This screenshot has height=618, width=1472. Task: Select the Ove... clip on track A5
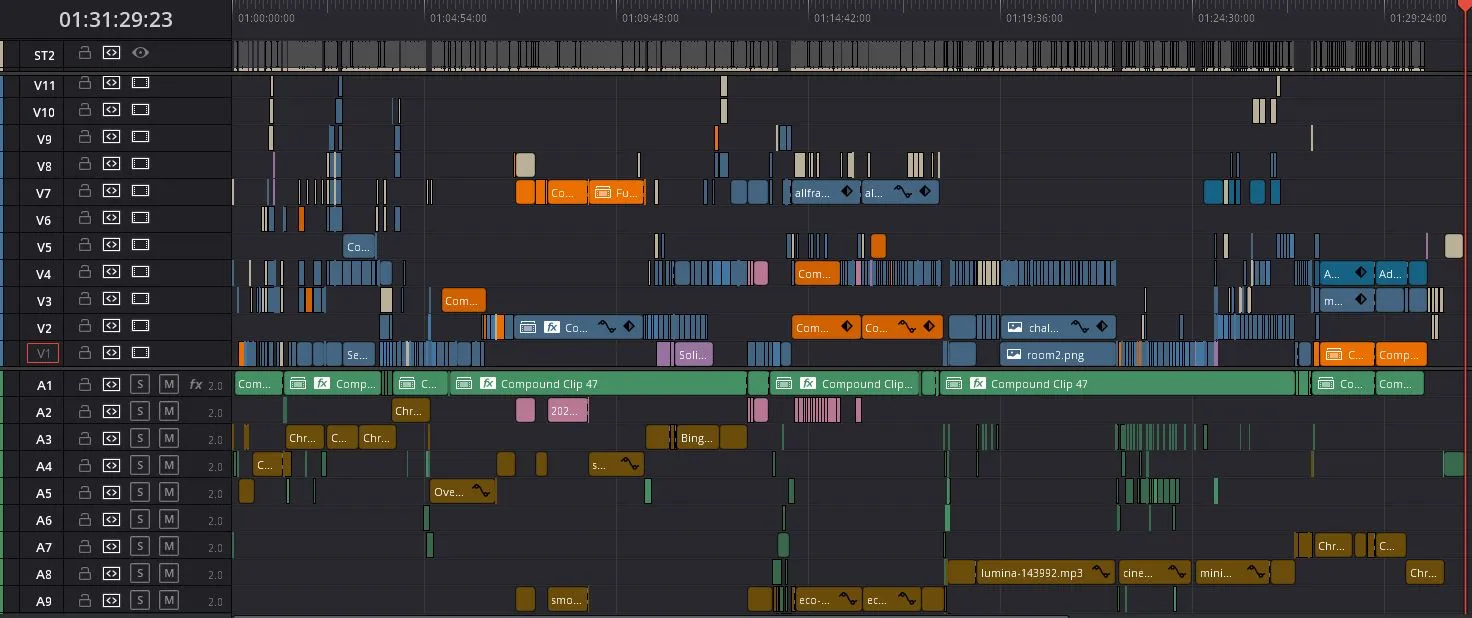tap(463, 491)
